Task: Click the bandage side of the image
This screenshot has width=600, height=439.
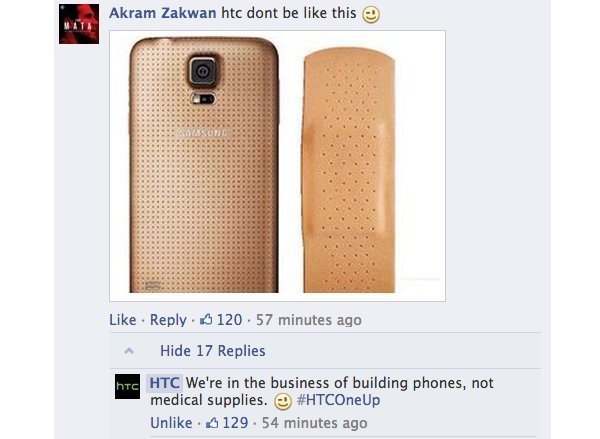Action: (x=349, y=170)
